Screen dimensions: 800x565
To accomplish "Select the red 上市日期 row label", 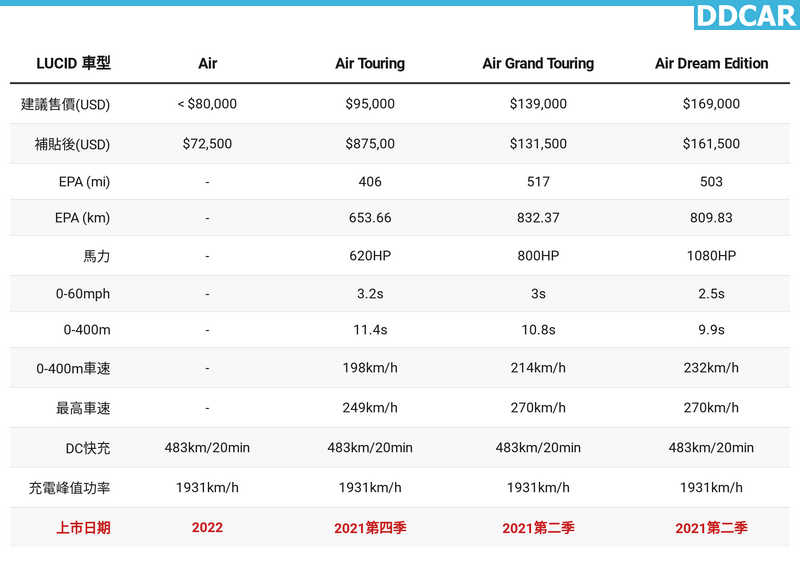I will pos(83,528).
